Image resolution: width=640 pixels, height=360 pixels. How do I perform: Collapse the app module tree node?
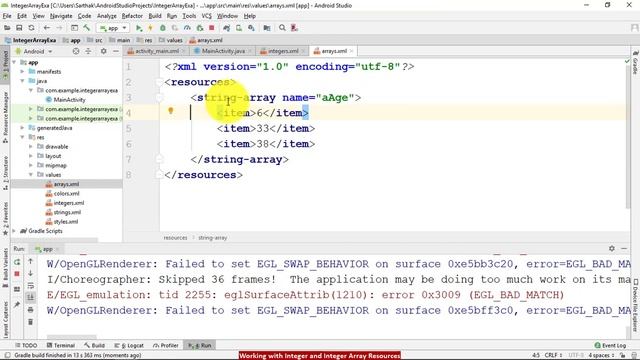point(15,62)
